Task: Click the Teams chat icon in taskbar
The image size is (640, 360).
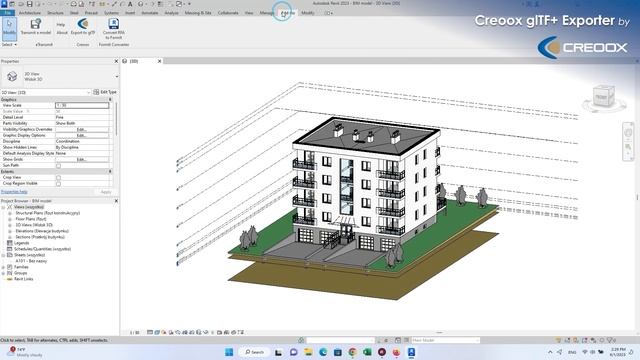Action: tap(293, 352)
